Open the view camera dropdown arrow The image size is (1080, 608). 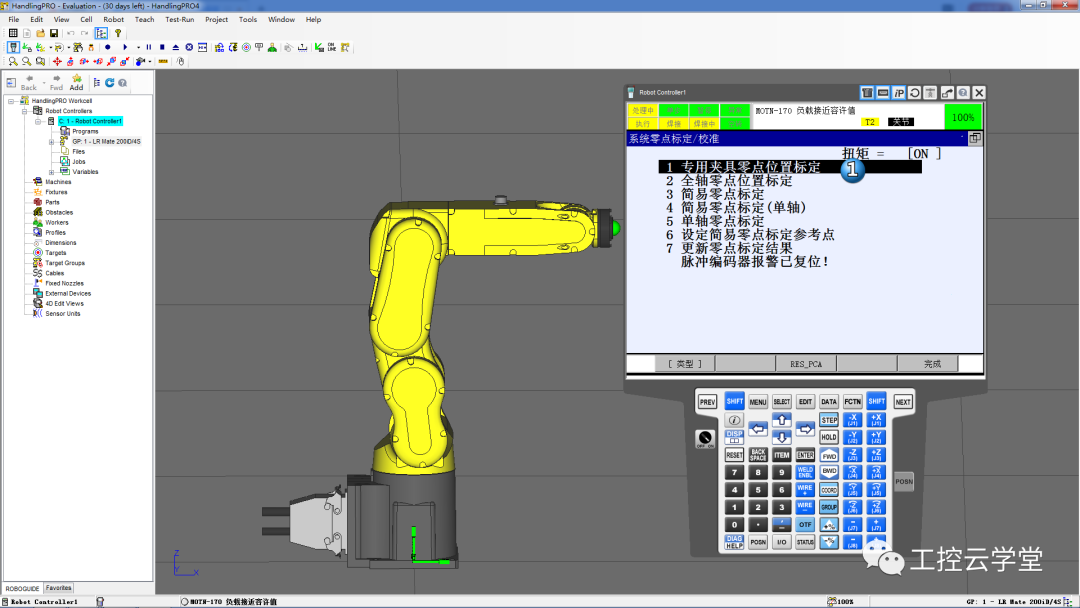(x=149, y=62)
